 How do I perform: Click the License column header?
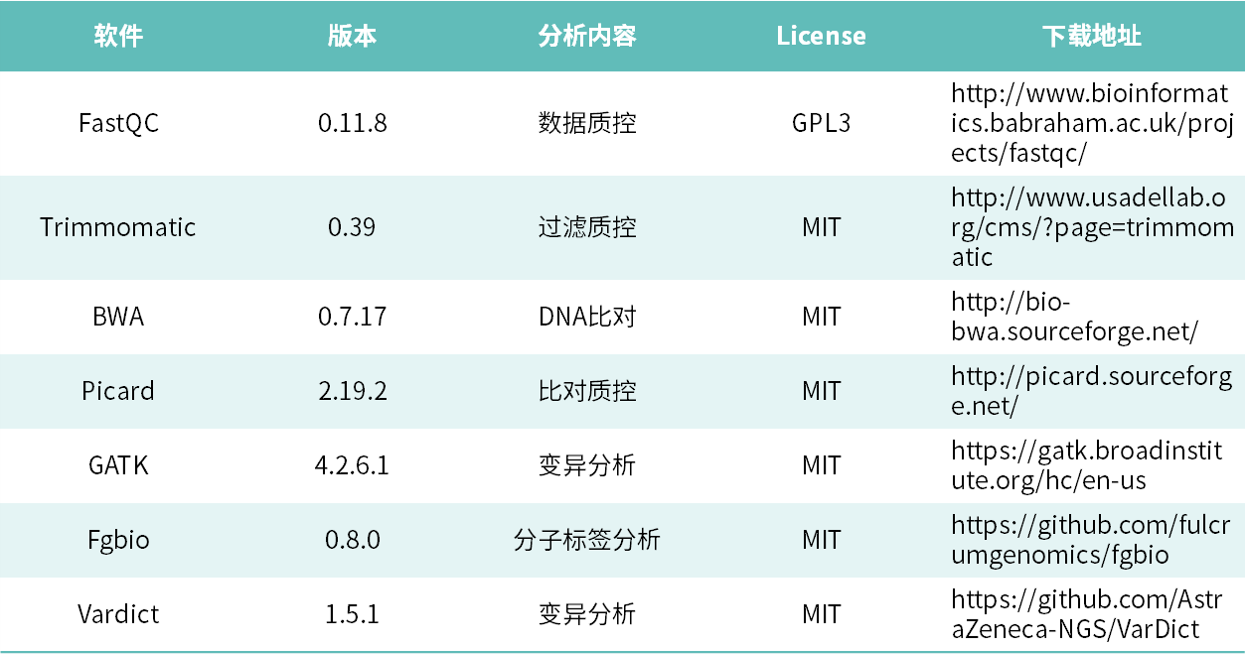pyautogui.click(x=821, y=36)
